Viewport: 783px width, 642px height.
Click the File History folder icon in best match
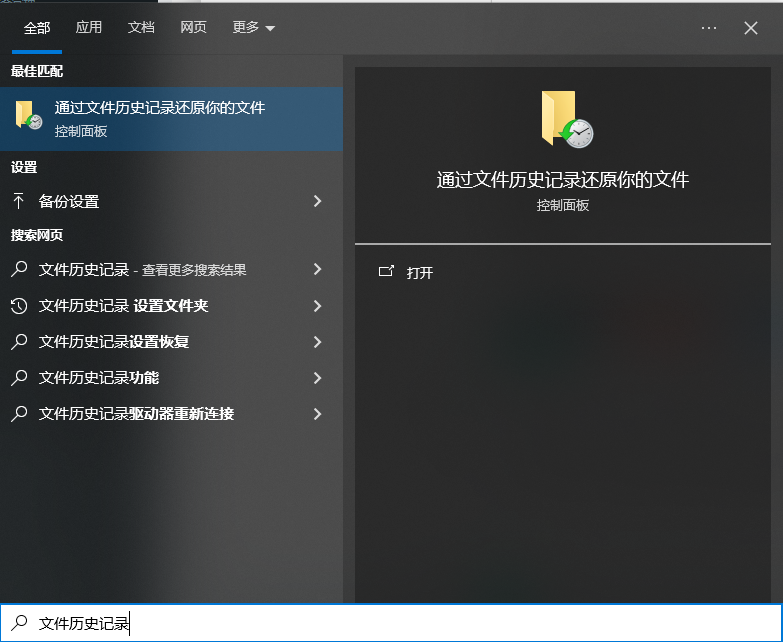(x=28, y=115)
